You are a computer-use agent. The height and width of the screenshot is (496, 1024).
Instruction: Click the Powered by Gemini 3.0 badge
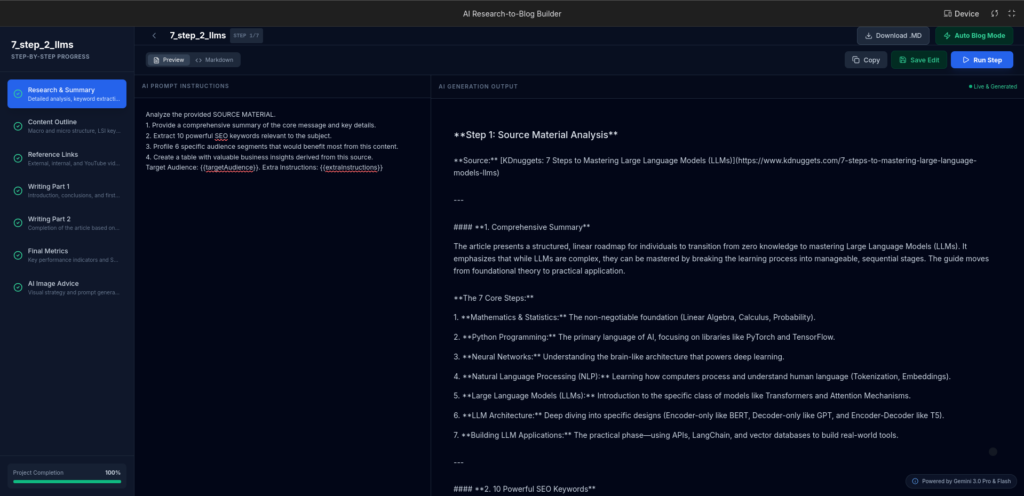[x=960, y=481]
